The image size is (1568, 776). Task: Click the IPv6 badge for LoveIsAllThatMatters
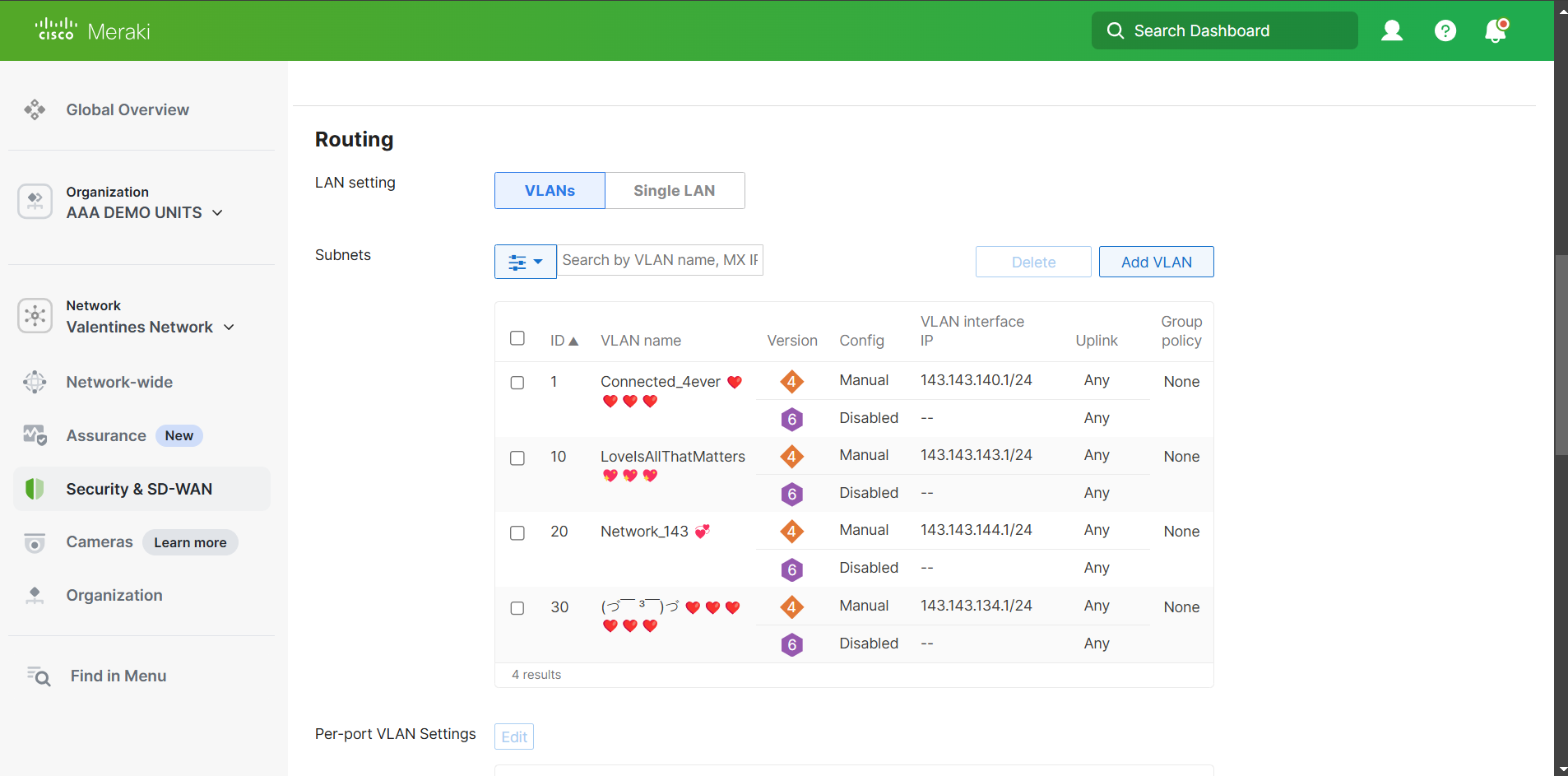tap(791, 494)
